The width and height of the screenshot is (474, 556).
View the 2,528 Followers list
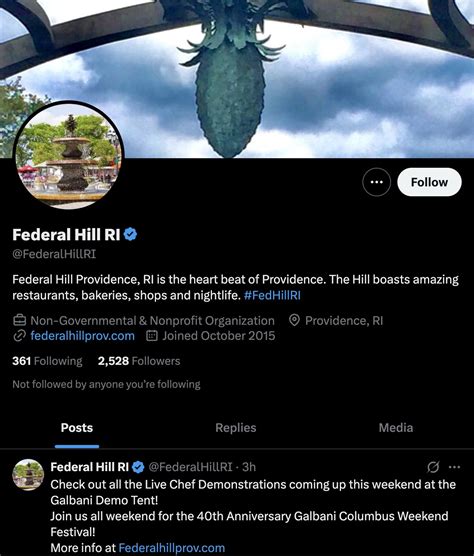point(139,361)
